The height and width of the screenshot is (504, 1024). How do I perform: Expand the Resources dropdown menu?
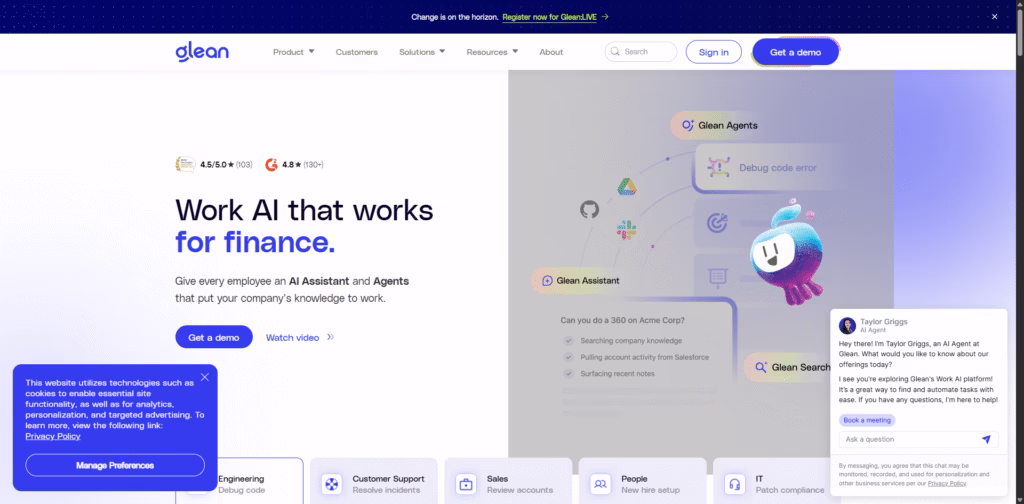coord(492,52)
